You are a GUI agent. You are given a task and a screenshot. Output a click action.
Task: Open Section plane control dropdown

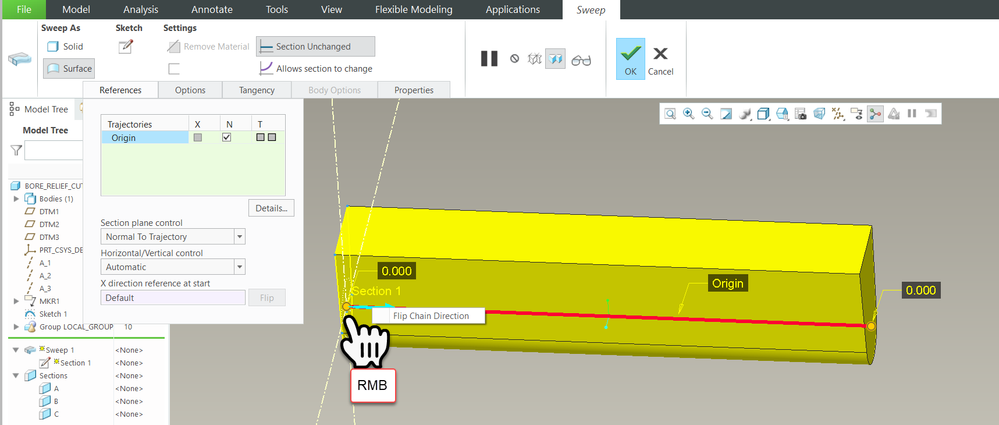173,236
